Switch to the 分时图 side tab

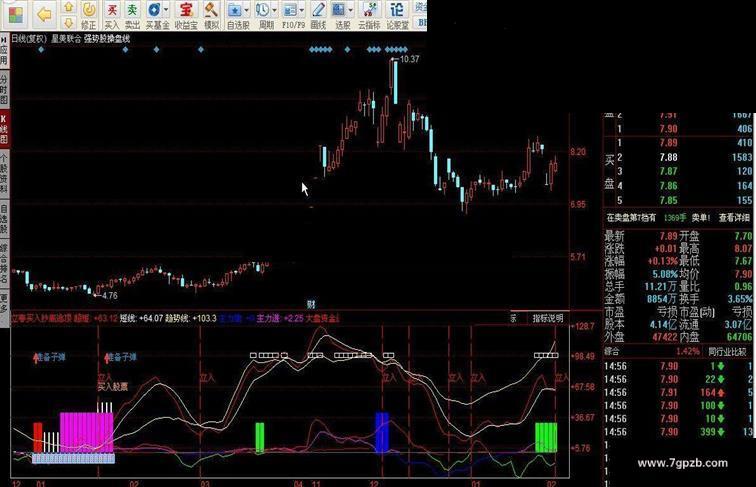4,89
